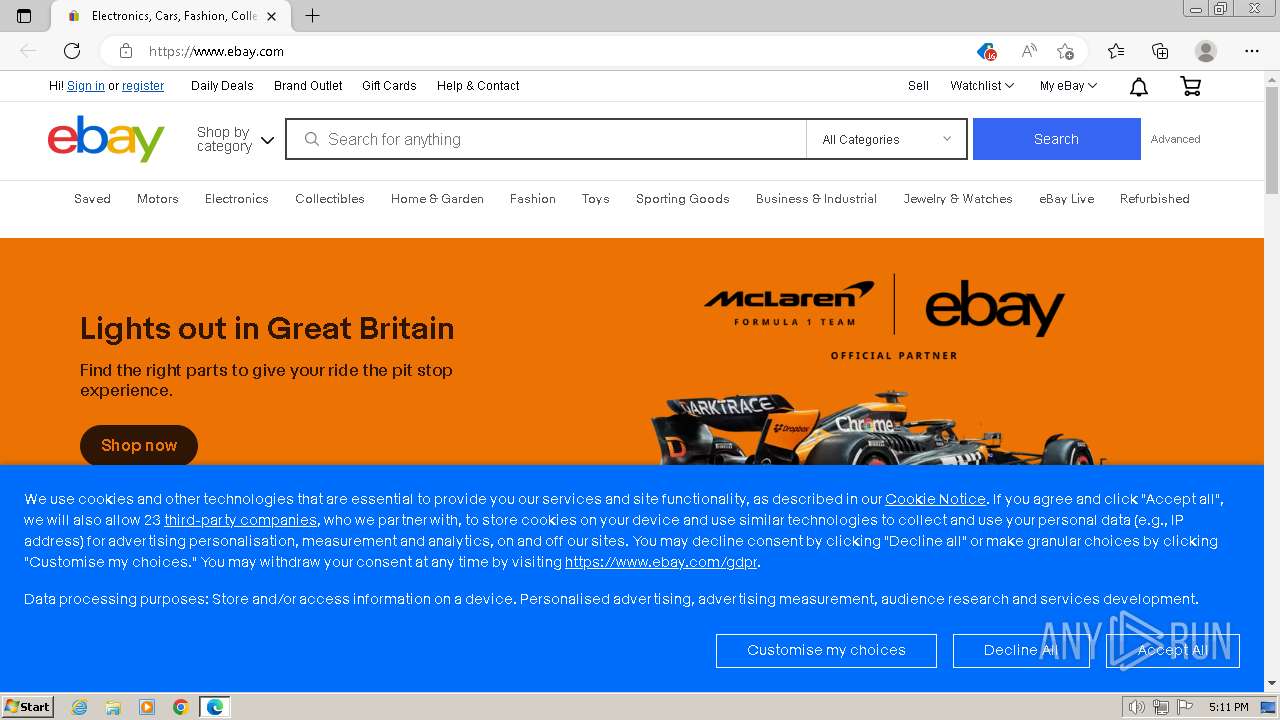Viewport: 1280px width, 720px height.
Task: Select the Home & Garden category
Action: pyautogui.click(x=437, y=199)
